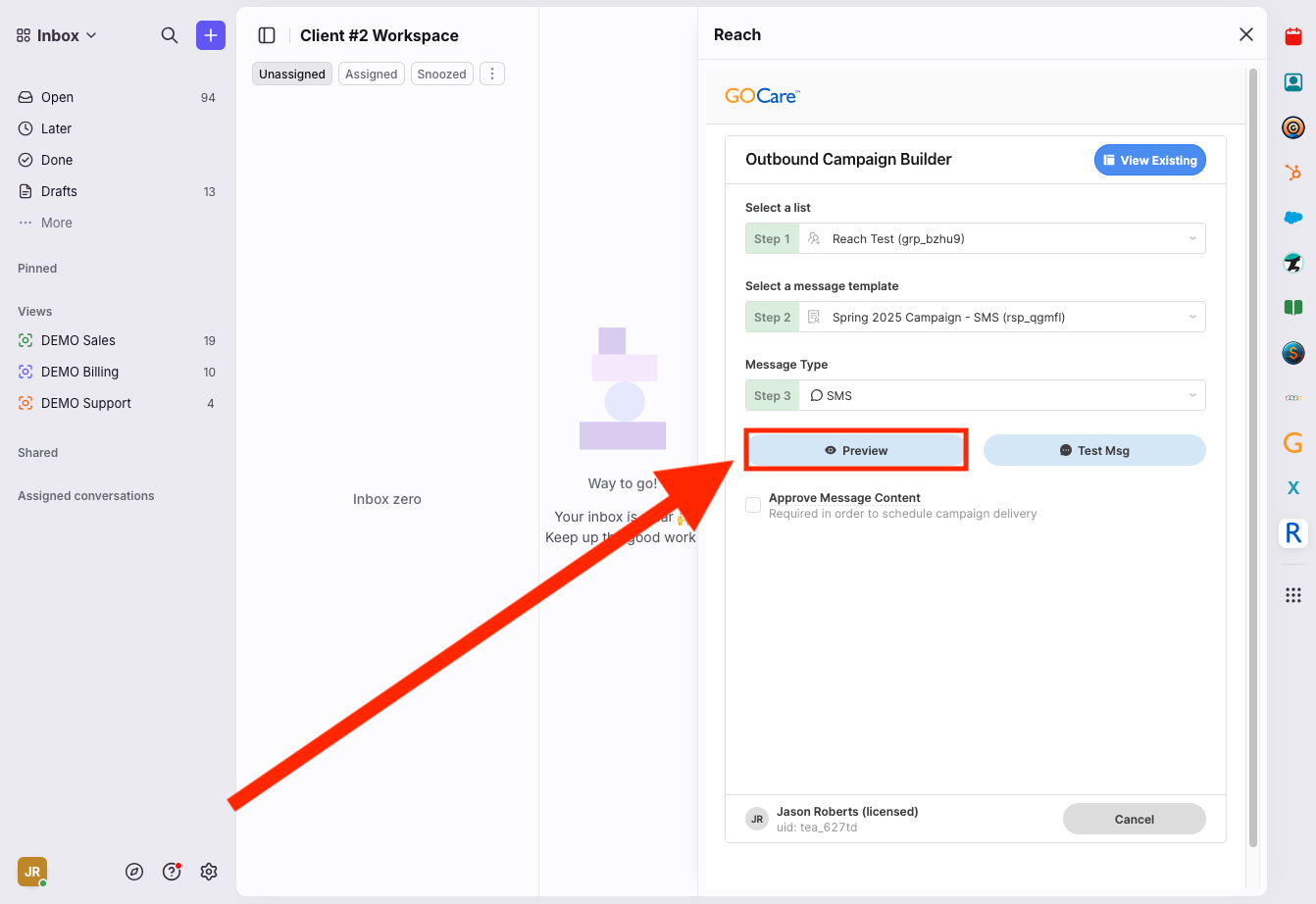Screen dimensions: 1316x904
Task: Open the Salesforce cloud icon
Action: pos(1293,218)
